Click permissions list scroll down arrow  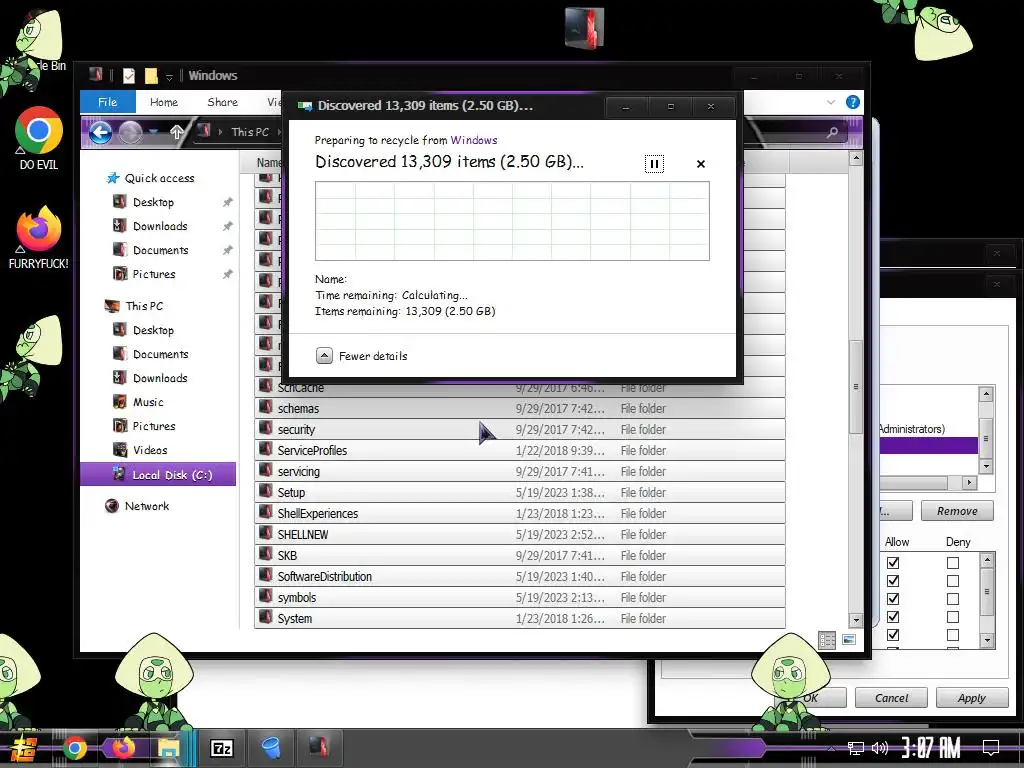[987, 640]
